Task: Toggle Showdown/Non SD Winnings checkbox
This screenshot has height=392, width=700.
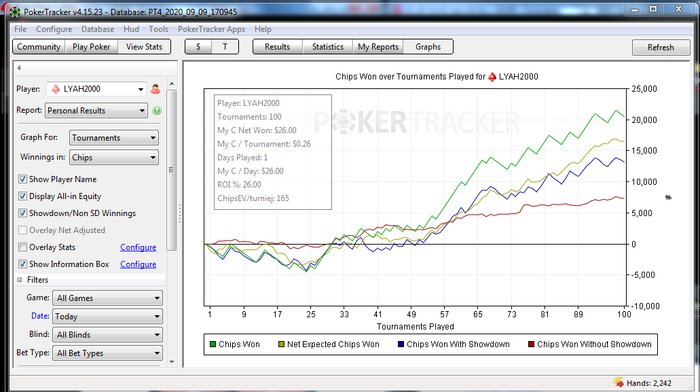Action: coord(22,213)
